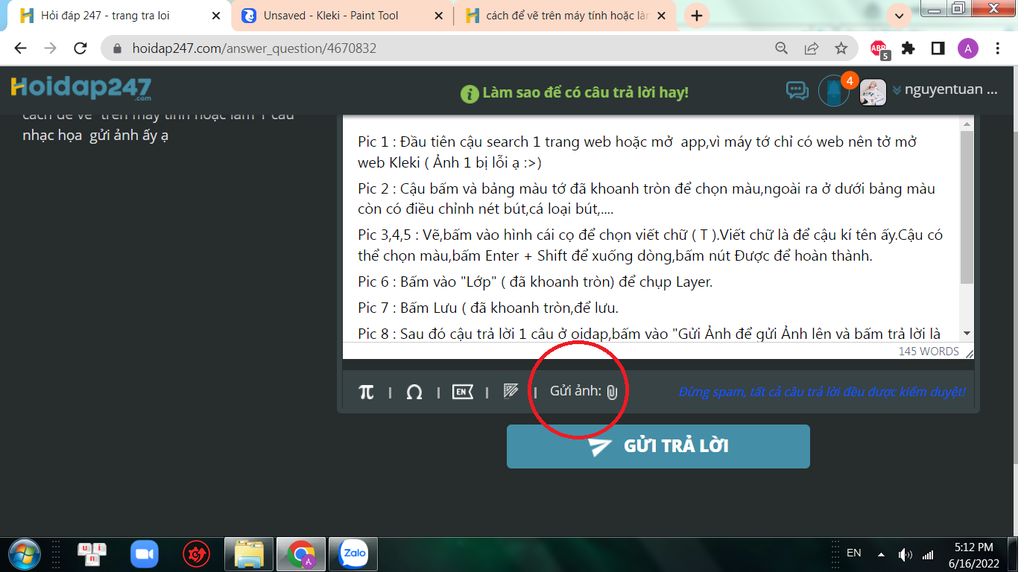Screen dimensions: 1024x572
Task: Click the editor scroll up arrow
Action: pyautogui.click(x=967, y=124)
